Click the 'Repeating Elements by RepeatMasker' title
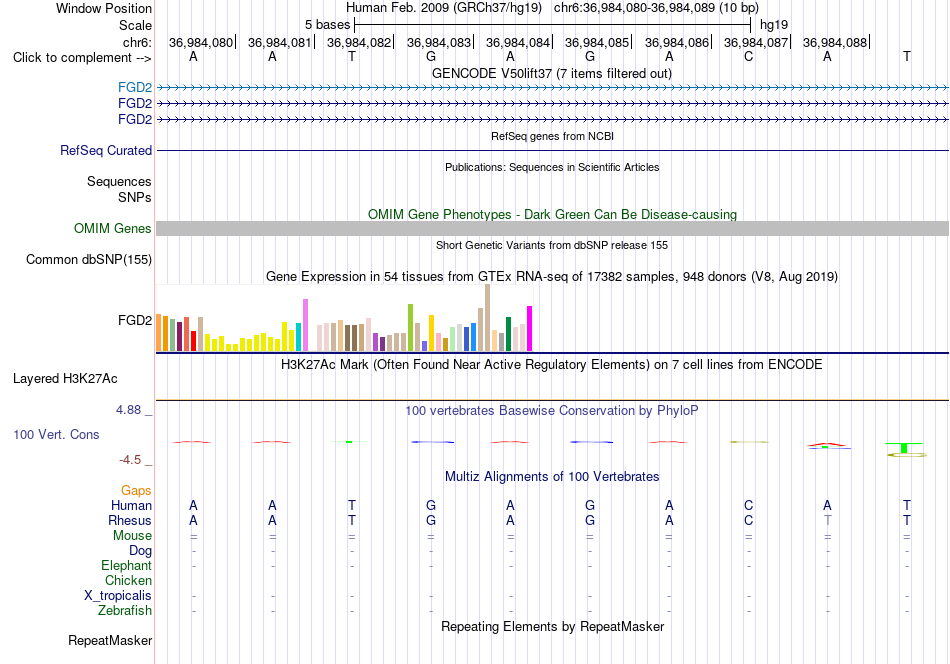 coord(552,626)
